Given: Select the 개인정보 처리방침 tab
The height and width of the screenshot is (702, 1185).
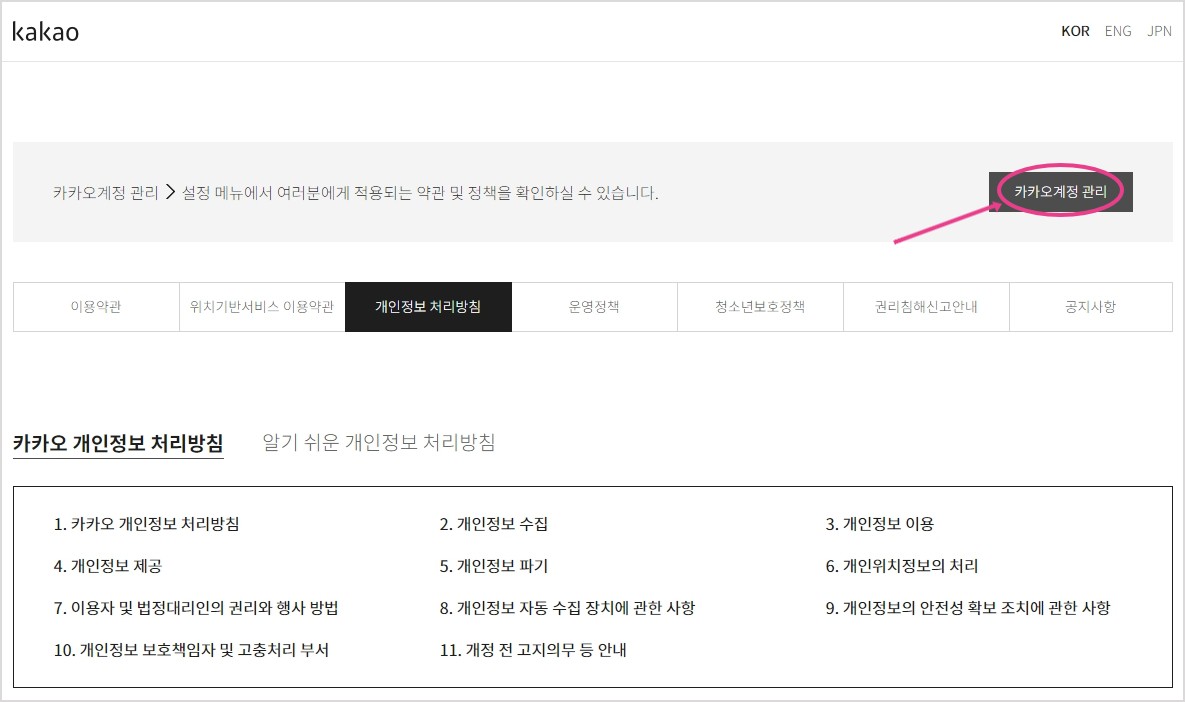Looking at the screenshot, I should pos(428,307).
